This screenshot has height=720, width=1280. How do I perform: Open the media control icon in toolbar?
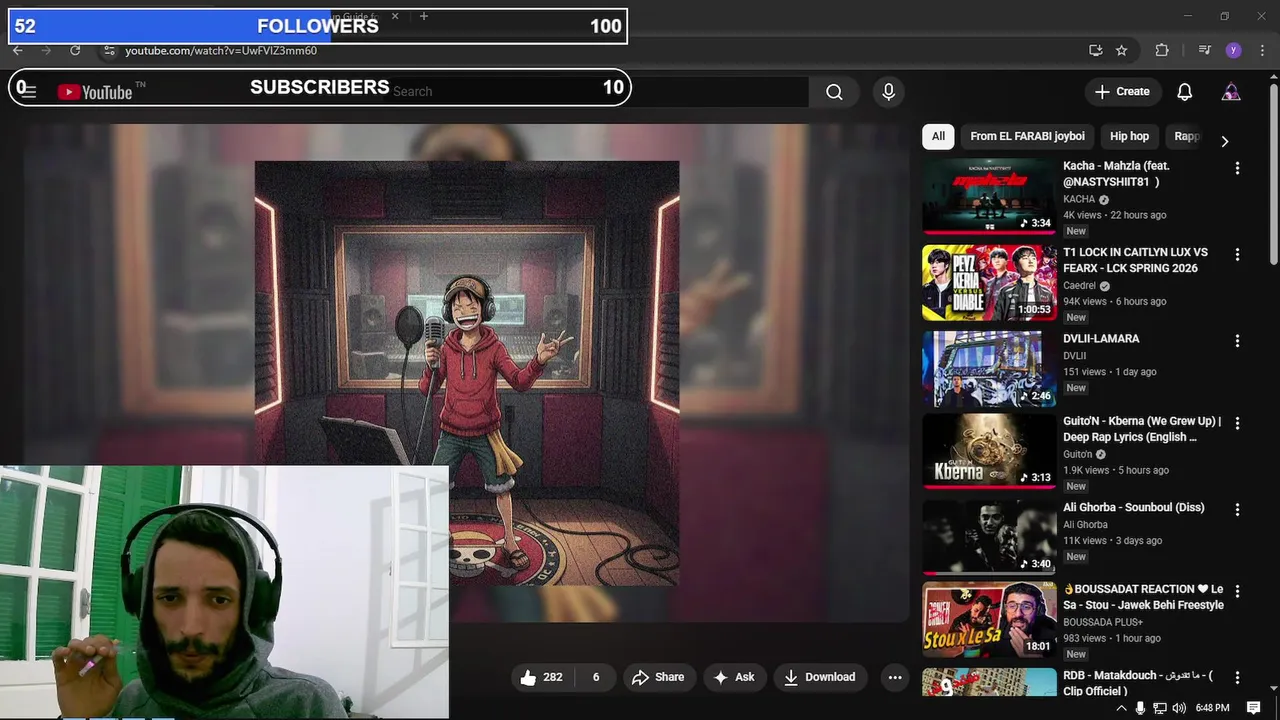tap(1205, 50)
